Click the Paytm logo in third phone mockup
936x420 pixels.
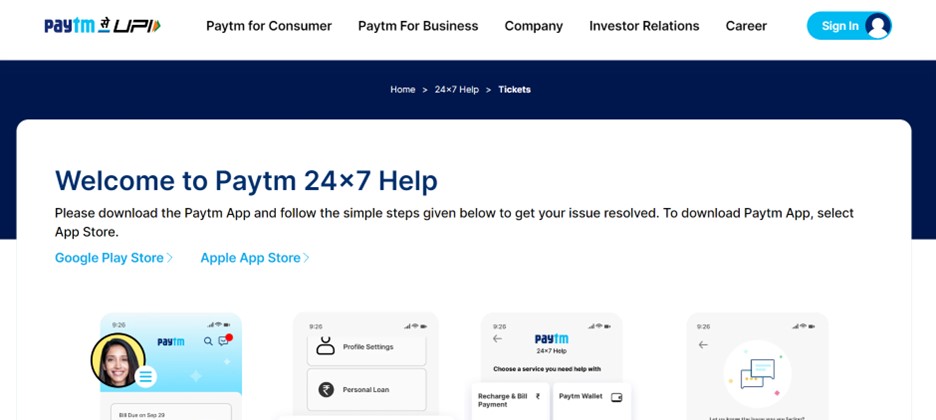pyautogui.click(x=552, y=338)
